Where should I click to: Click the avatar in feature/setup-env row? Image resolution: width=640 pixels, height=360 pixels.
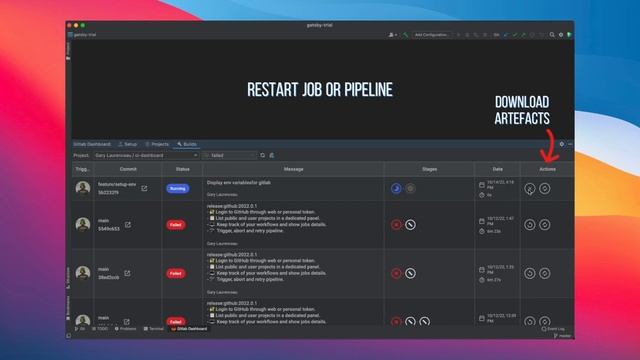click(x=83, y=188)
